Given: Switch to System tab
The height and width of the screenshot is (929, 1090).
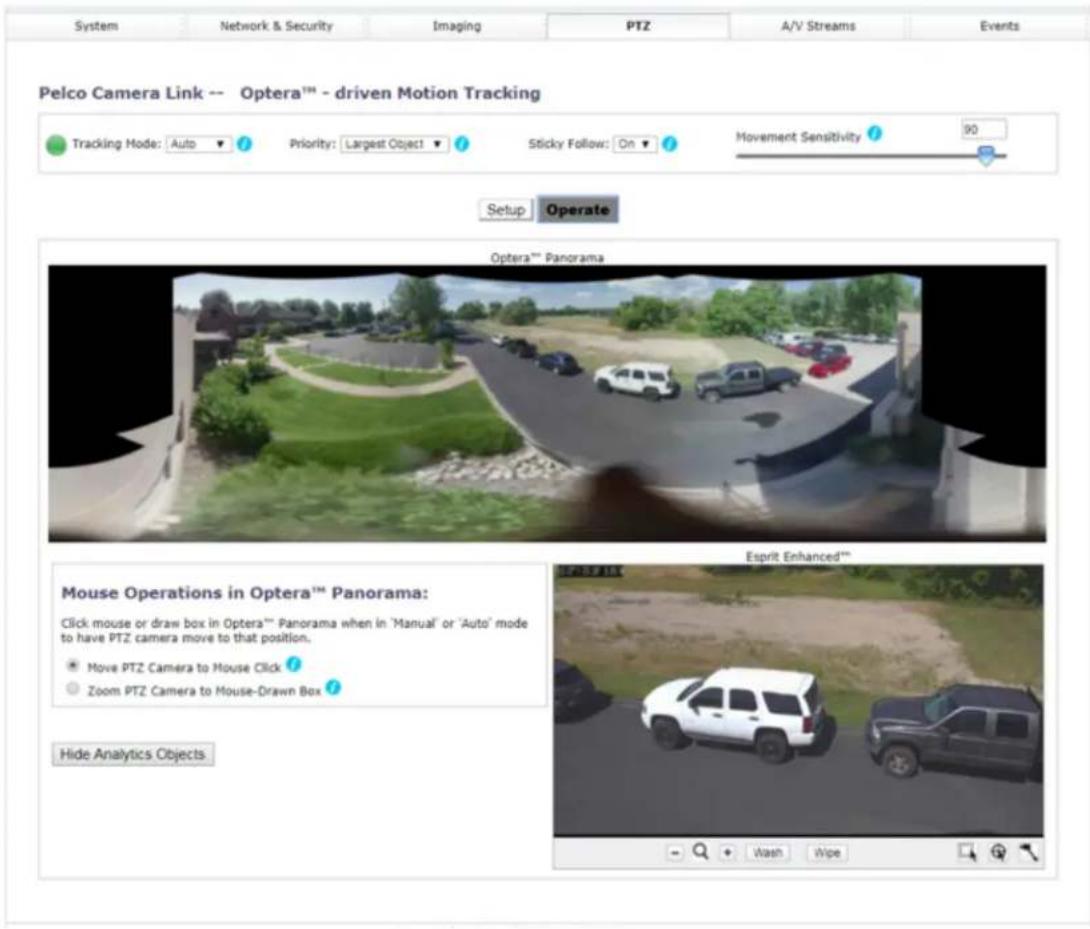Looking at the screenshot, I should click(x=96, y=26).
